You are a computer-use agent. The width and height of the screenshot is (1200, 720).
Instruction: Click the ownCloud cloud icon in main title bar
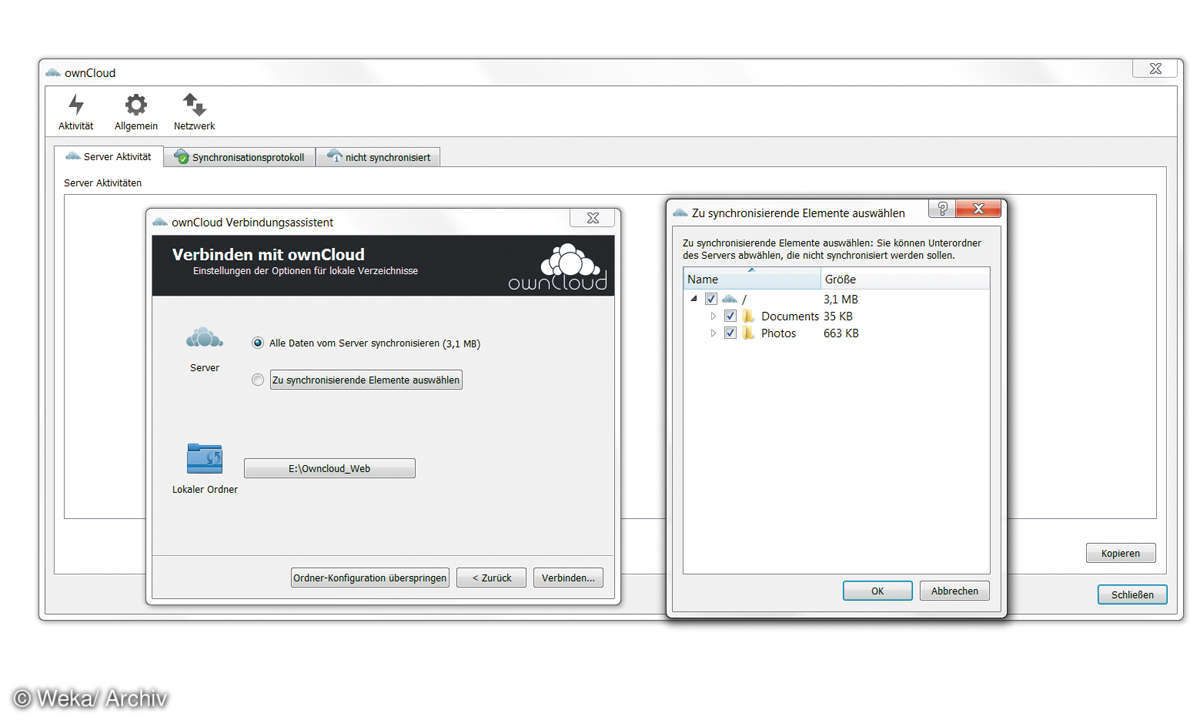coord(53,73)
